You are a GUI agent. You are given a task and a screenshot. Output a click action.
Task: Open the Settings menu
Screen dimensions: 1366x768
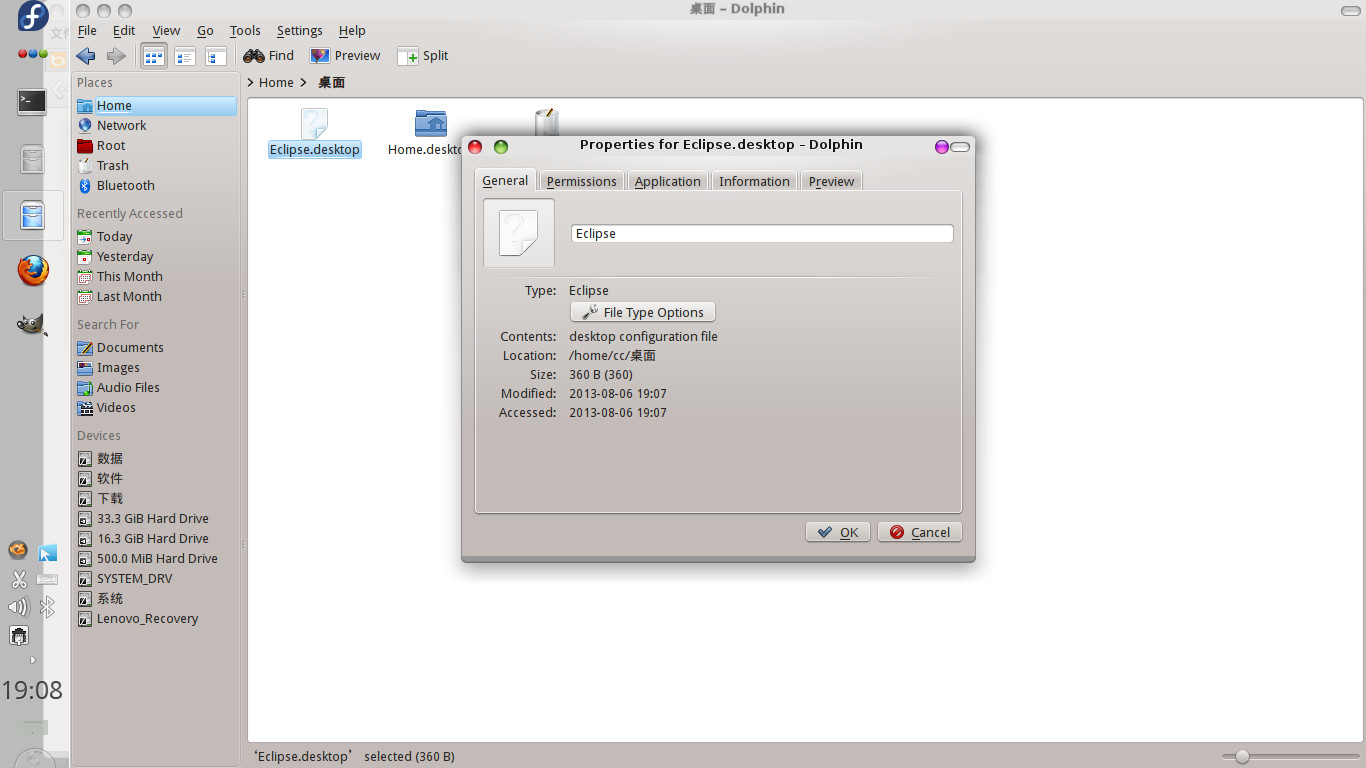[x=300, y=31]
